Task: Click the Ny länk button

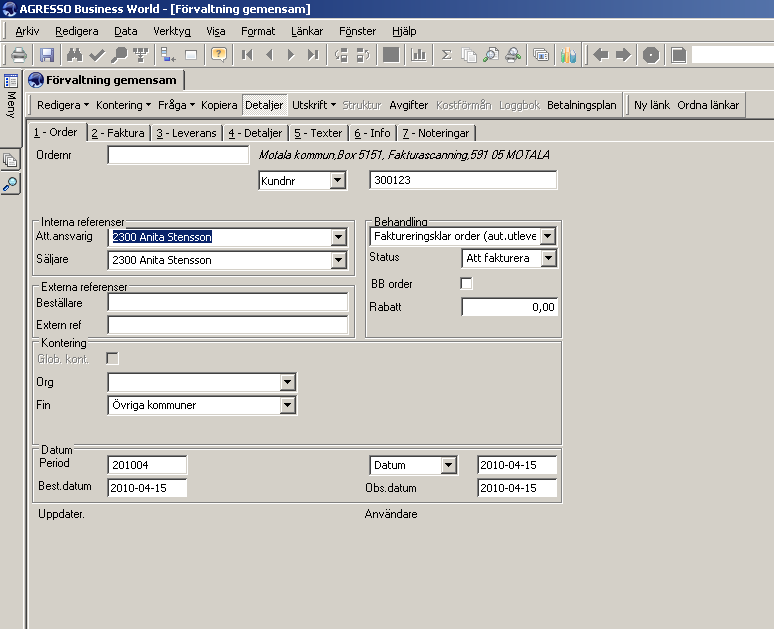Action: 652,105
